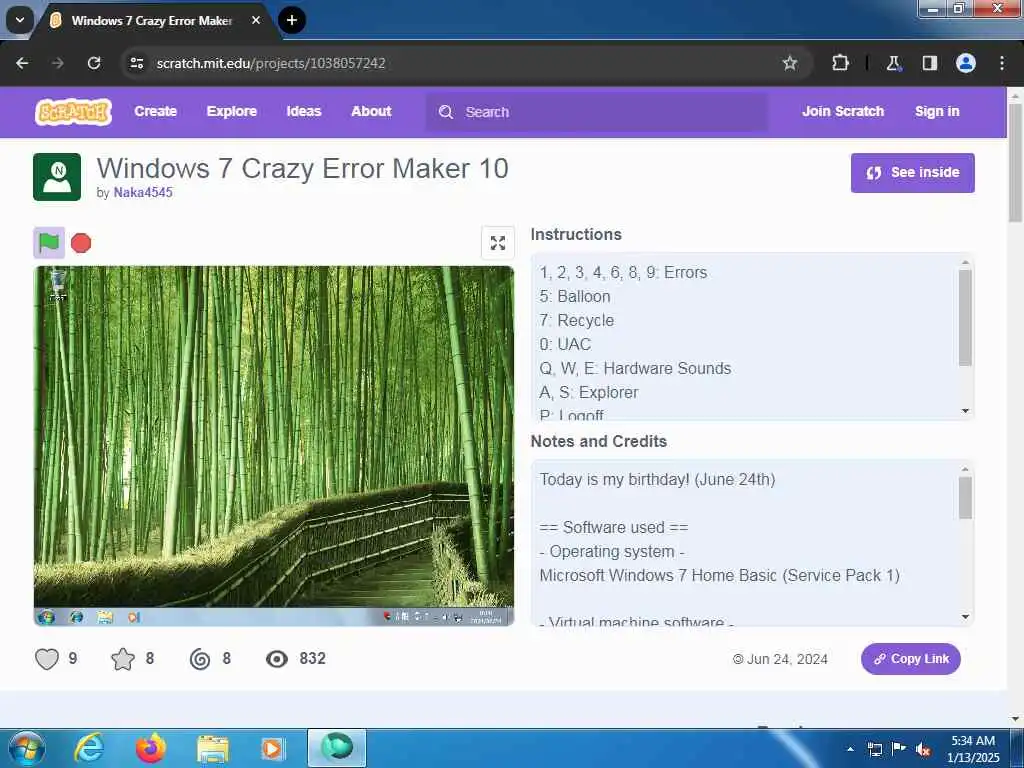Click Sign in

click(x=937, y=112)
